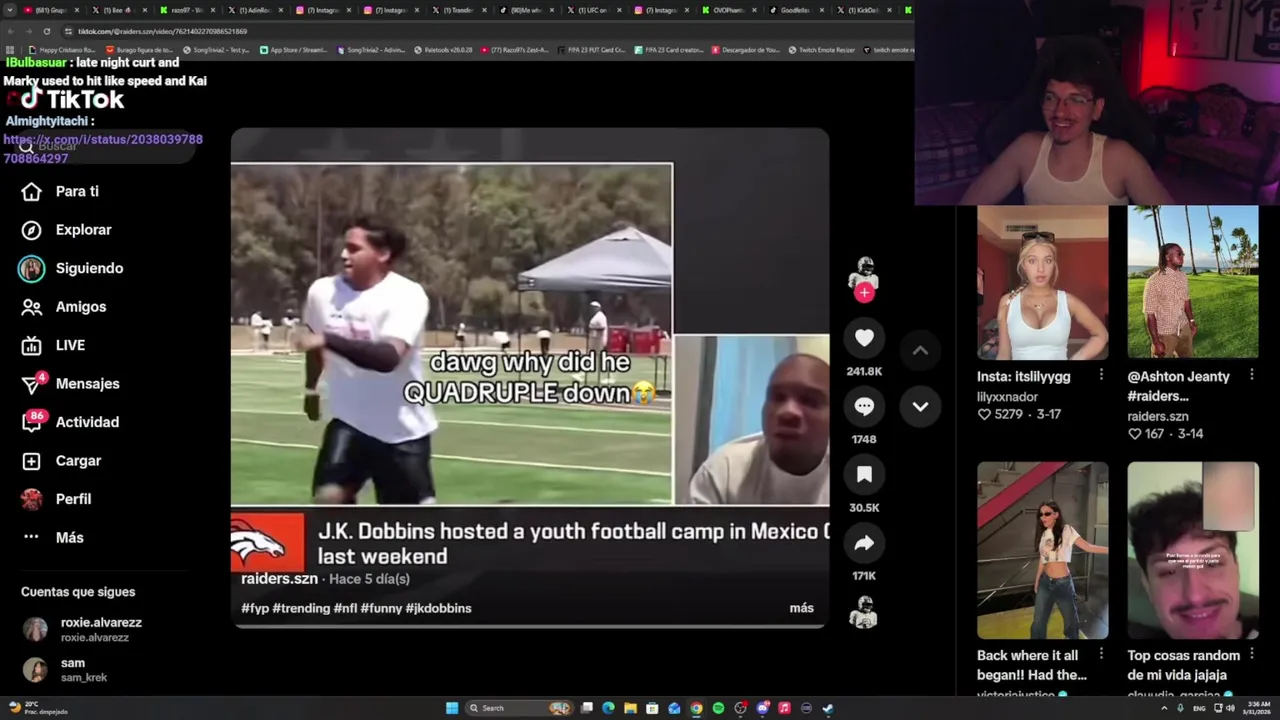Open options menu for 'Back where it all began'
The width and height of the screenshot is (1280, 720).
click(x=1101, y=654)
